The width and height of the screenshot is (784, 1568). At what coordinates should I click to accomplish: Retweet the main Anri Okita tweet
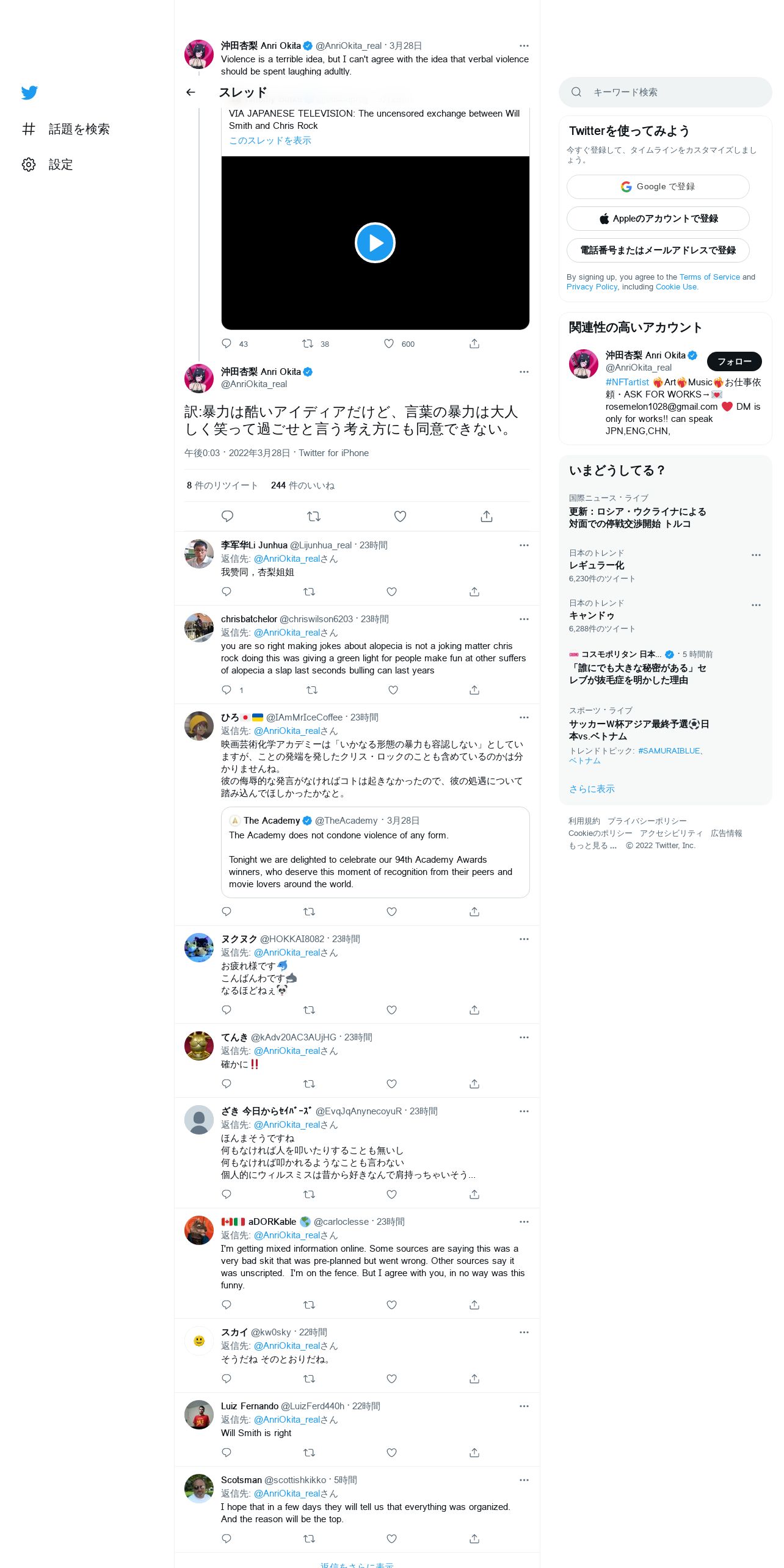coord(314,517)
